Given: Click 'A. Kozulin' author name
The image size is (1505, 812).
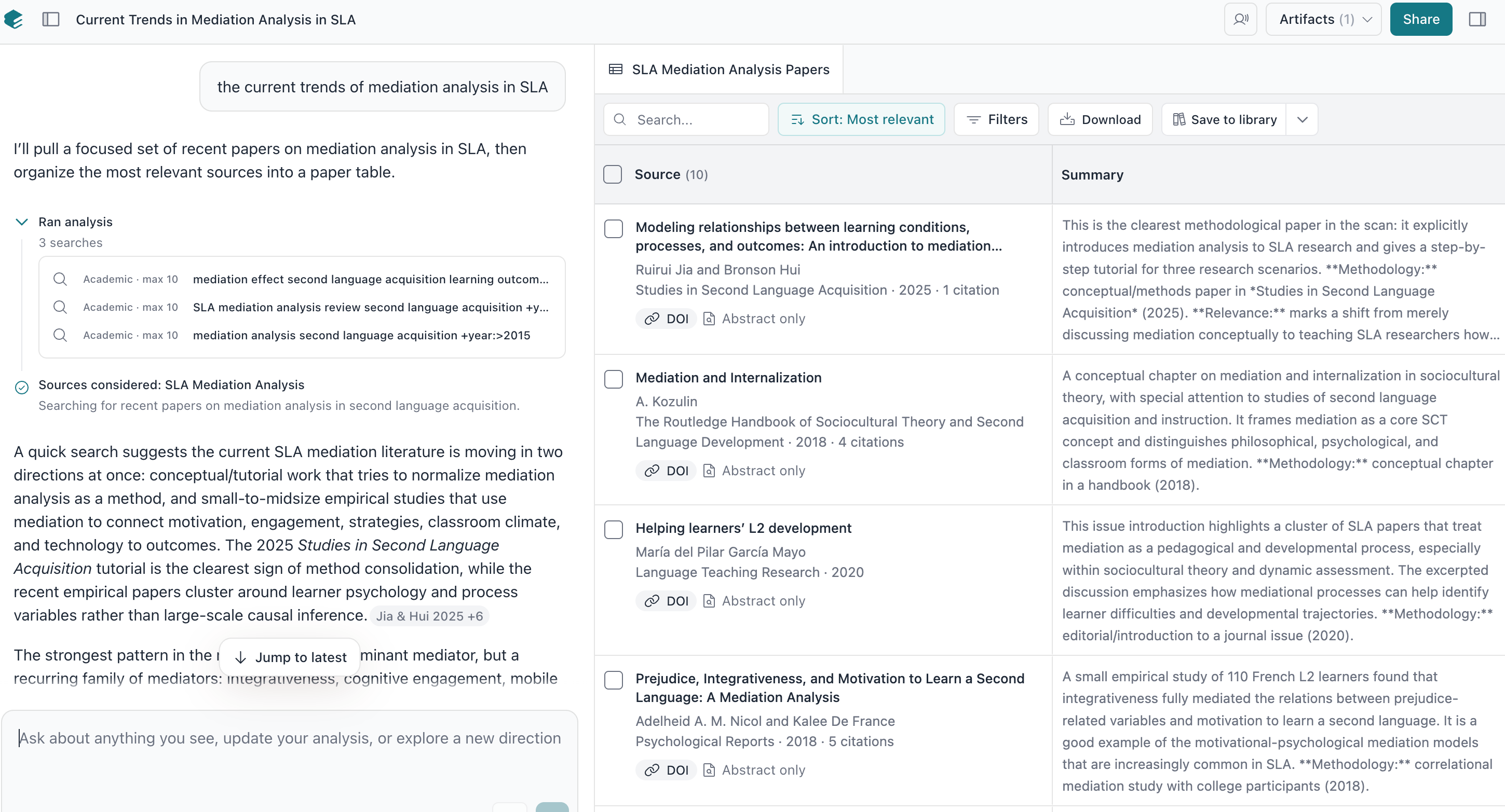Looking at the screenshot, I should (x=666, y=402).
